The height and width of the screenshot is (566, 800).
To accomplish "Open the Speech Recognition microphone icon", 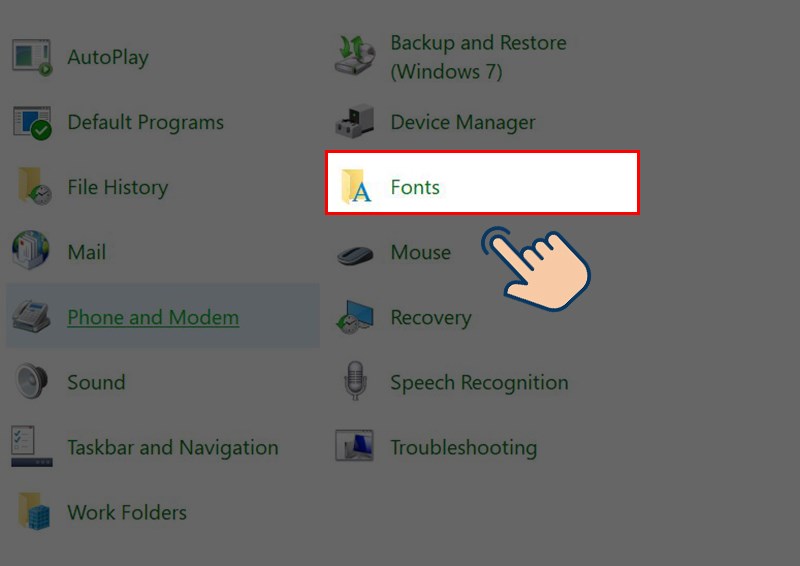I will (x=355, y=382).
